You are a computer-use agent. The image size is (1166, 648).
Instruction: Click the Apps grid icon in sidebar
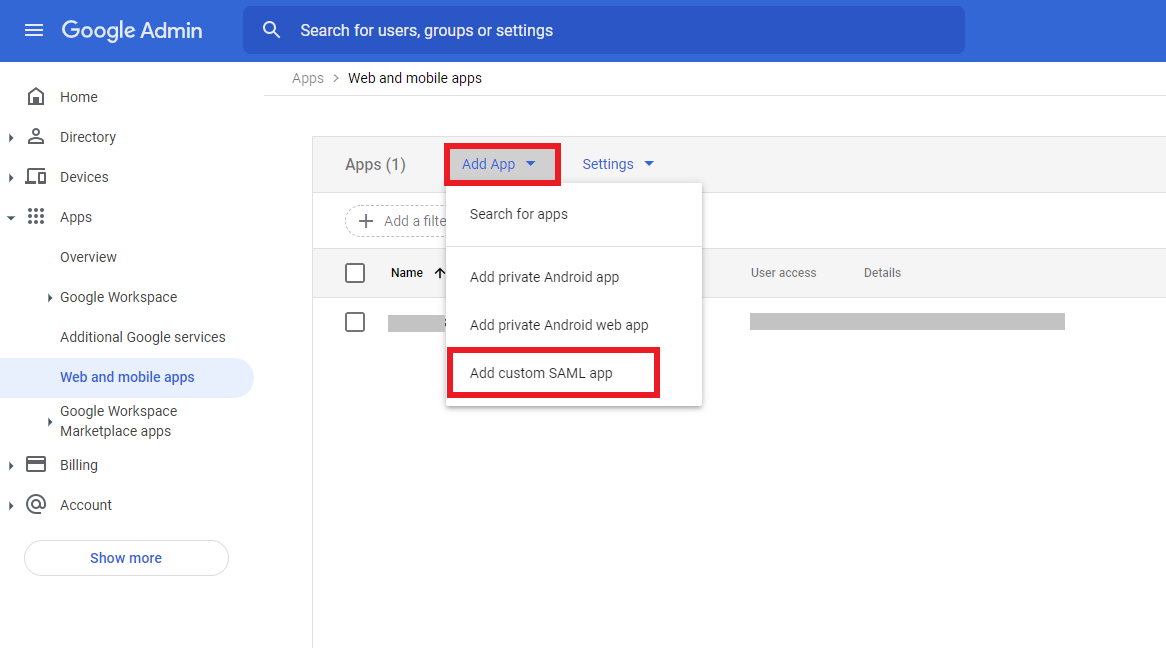[38, 217]
